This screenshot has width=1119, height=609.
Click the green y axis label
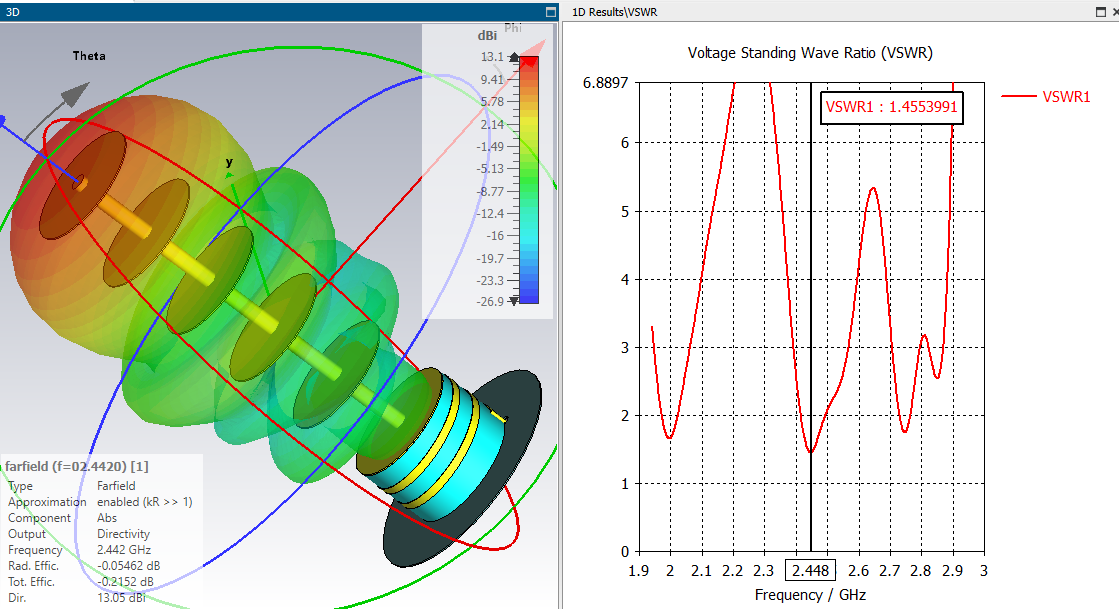[229, 163]
